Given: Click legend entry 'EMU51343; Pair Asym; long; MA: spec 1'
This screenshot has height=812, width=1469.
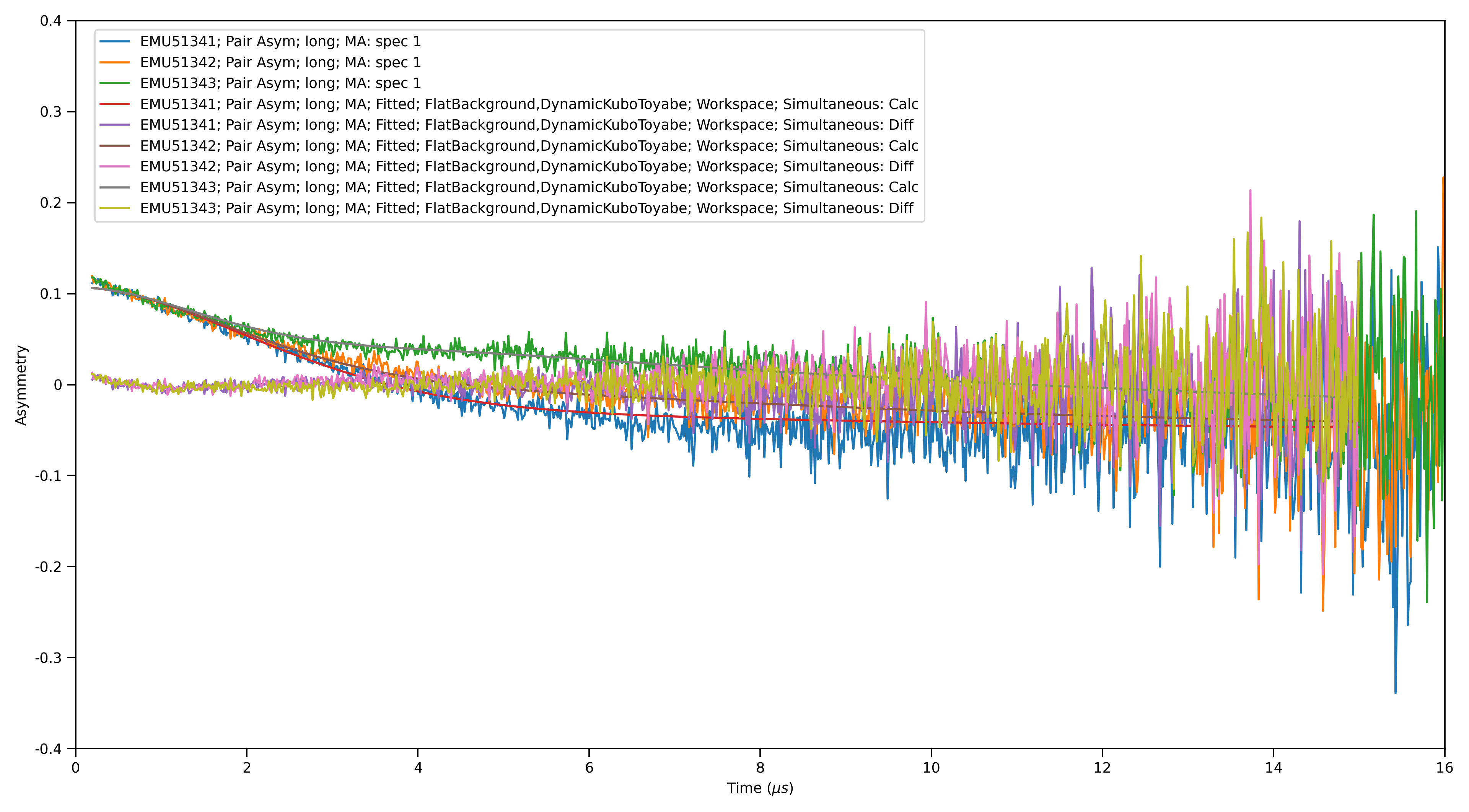Looking at the screenshot, I should [x=261, y=83].
